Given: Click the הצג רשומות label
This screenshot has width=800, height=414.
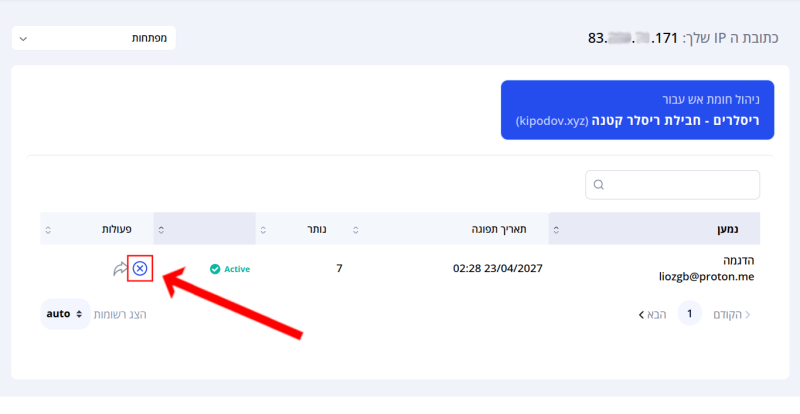Looking at the screenshot, I should tap(120, 314).
